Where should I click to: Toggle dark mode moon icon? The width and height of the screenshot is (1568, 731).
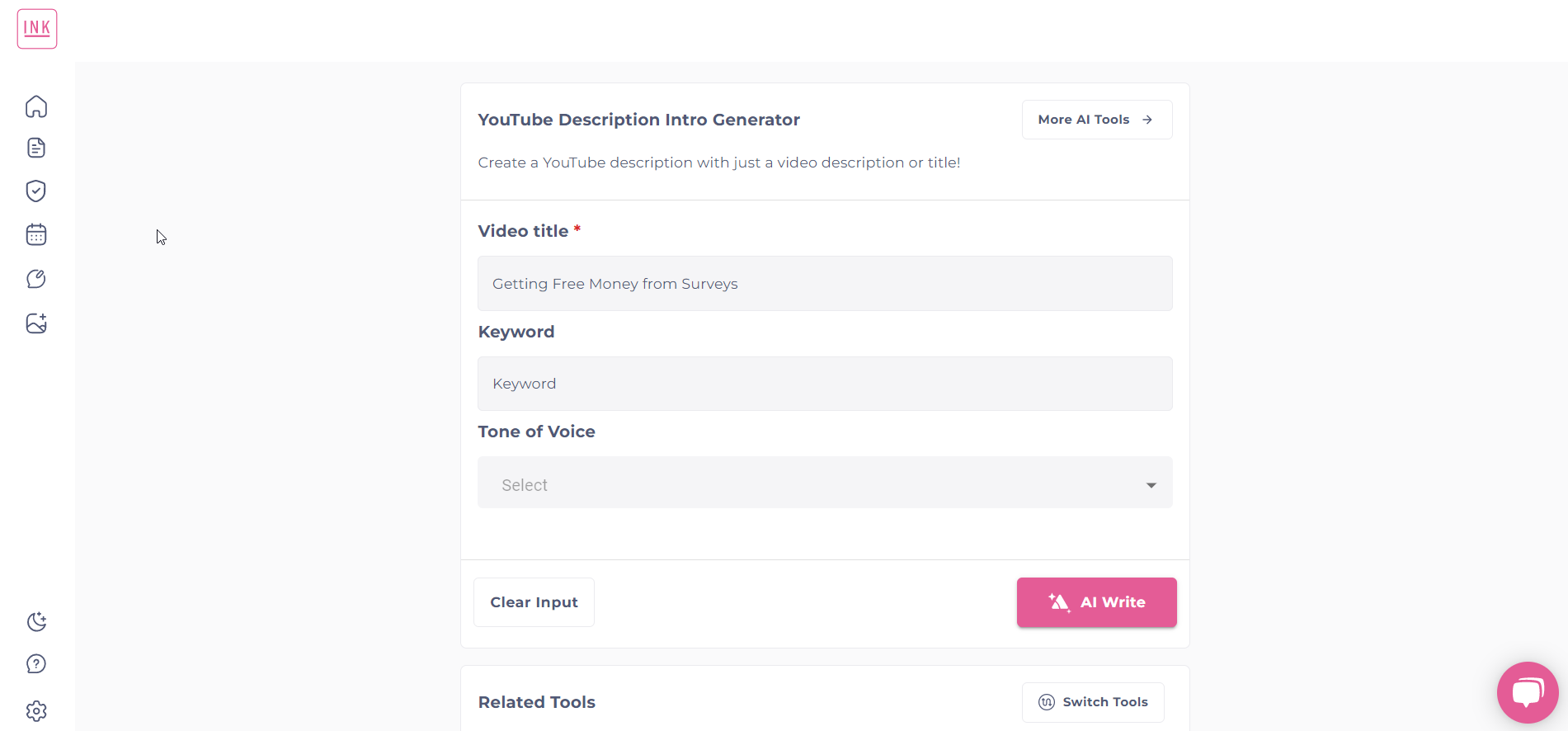tap(36, 622)
